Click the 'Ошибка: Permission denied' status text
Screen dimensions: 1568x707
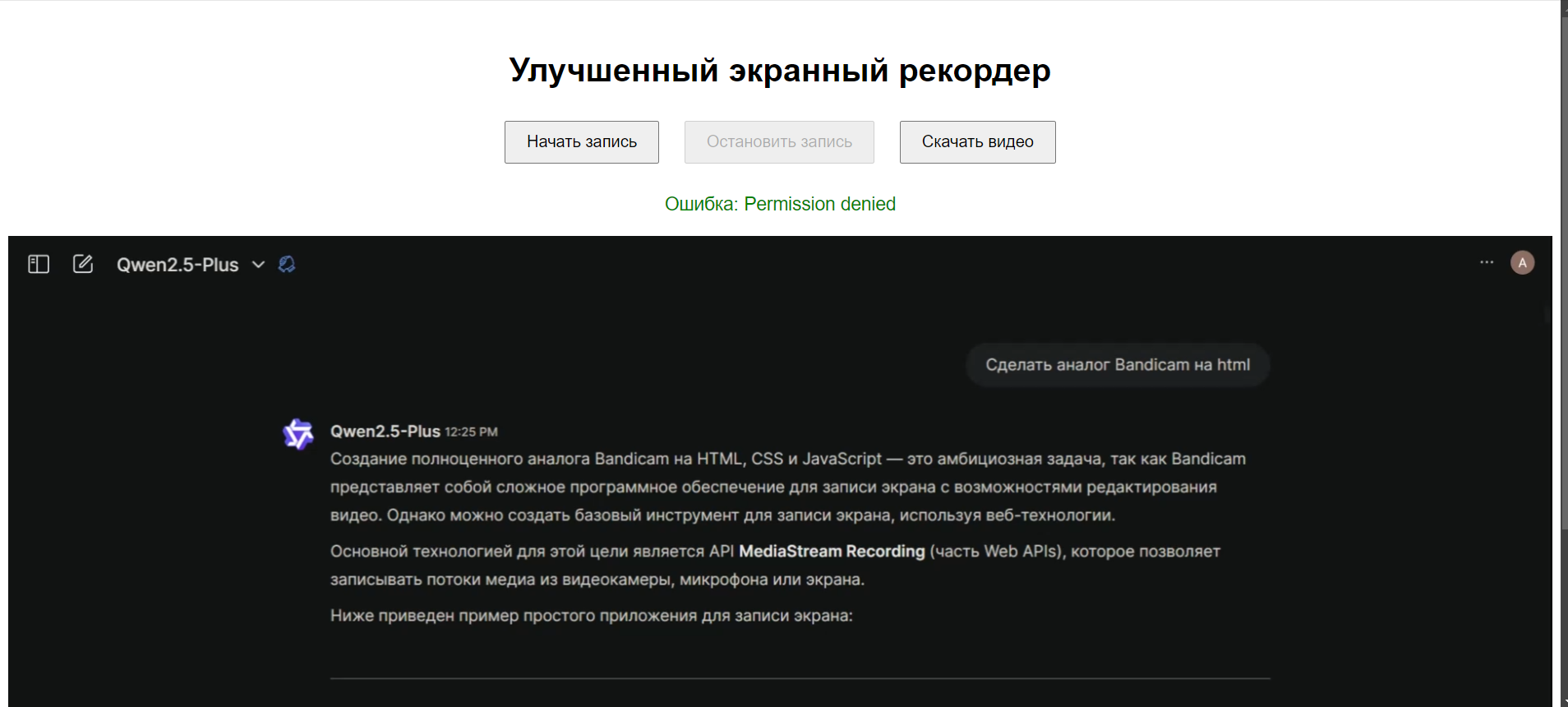coord(780,204)
